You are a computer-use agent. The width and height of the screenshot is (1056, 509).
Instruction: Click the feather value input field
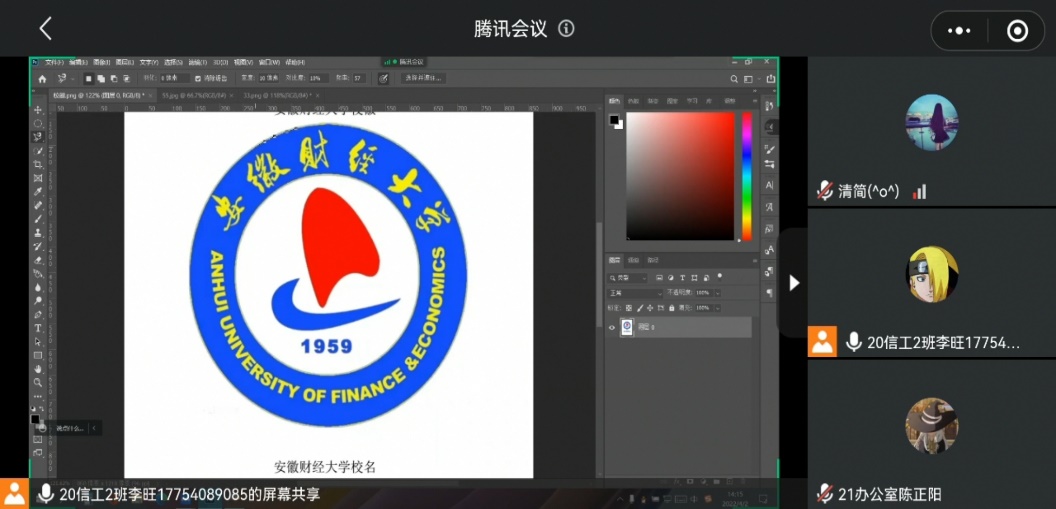[x=174, y=79]
